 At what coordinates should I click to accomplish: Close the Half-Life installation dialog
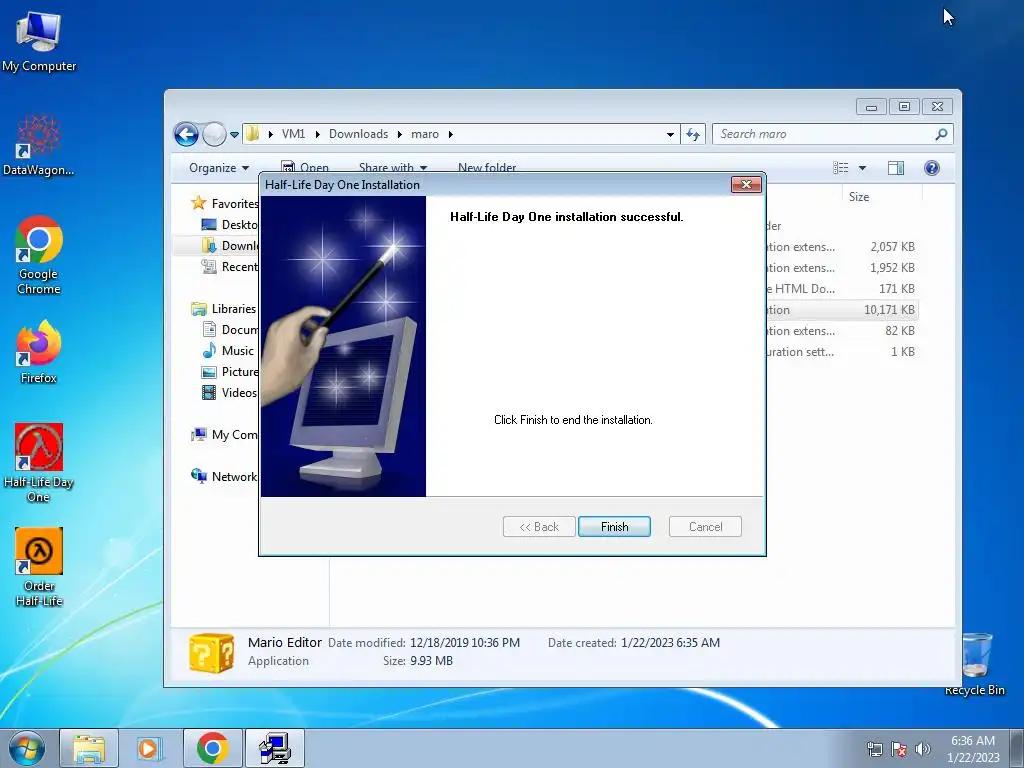pos(746,185)
